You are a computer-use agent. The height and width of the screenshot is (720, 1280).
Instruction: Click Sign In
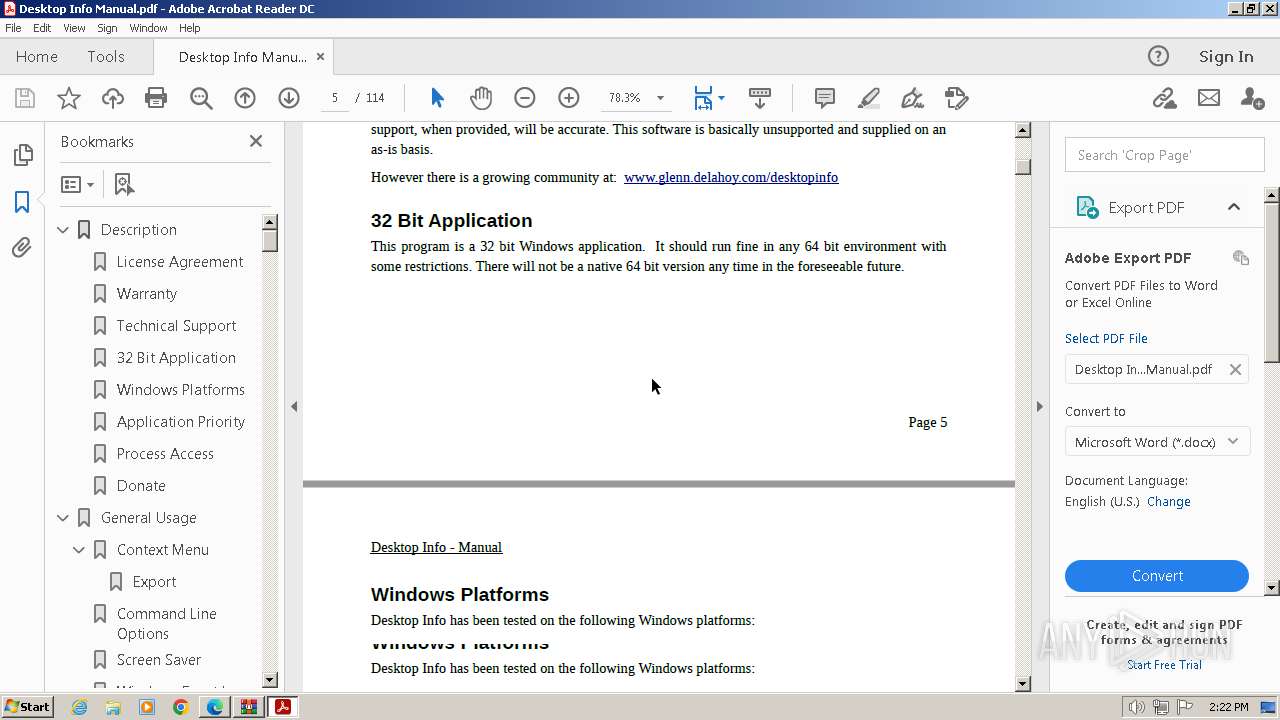point(1226,57)
